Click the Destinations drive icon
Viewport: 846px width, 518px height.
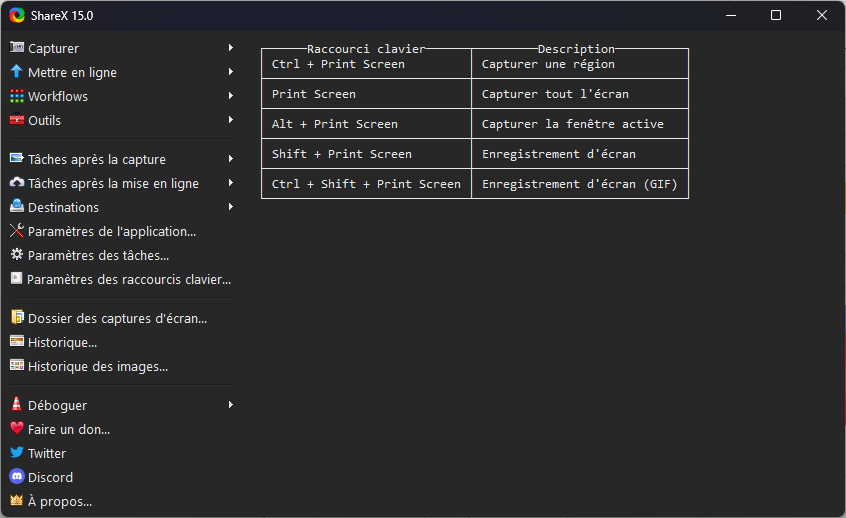click(17, 206)
